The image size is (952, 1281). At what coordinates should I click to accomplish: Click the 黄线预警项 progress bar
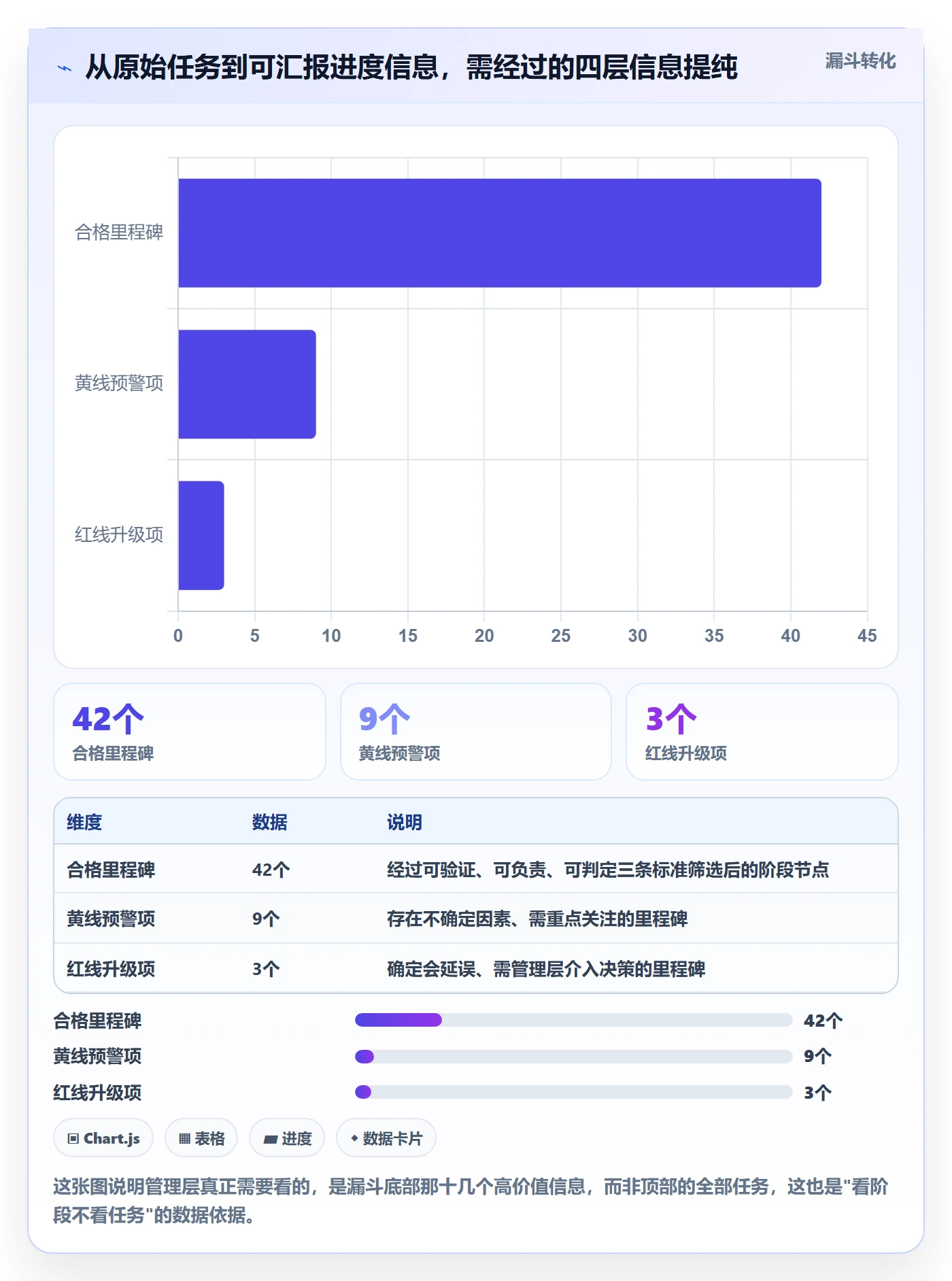coord(574,1057)
